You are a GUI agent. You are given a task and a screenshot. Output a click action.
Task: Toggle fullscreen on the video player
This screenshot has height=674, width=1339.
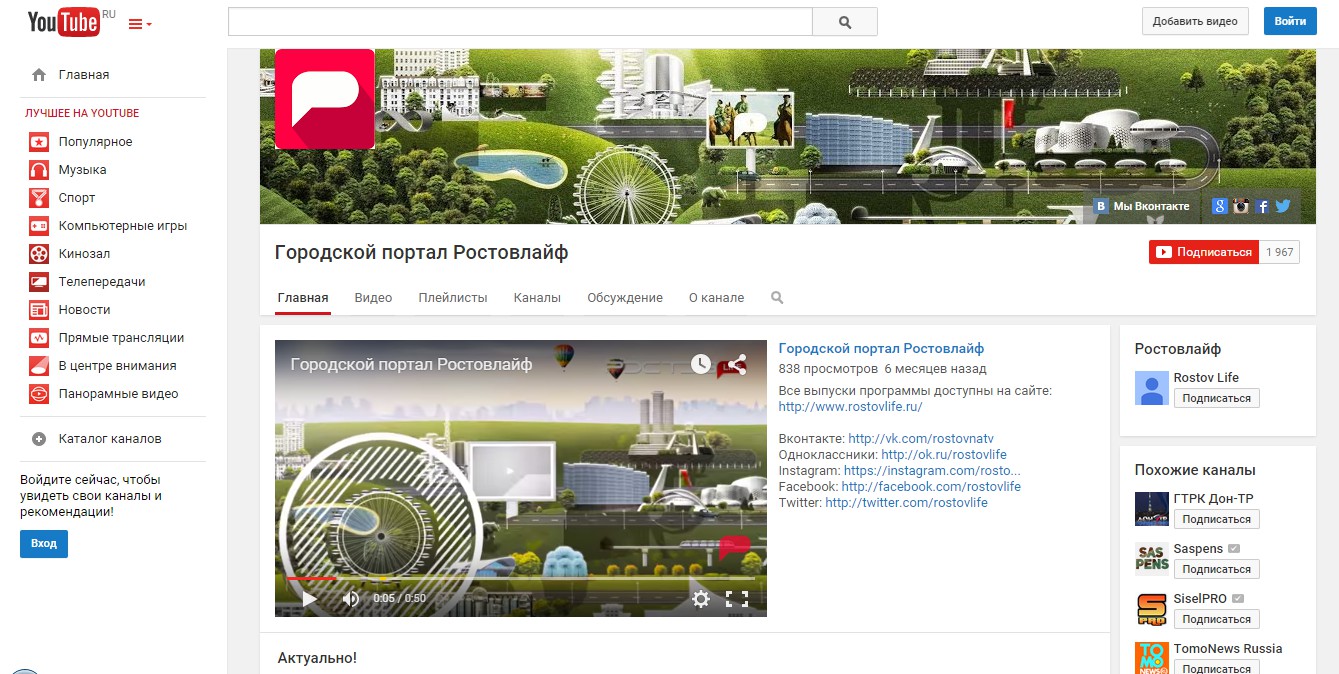tap(737, 599)
